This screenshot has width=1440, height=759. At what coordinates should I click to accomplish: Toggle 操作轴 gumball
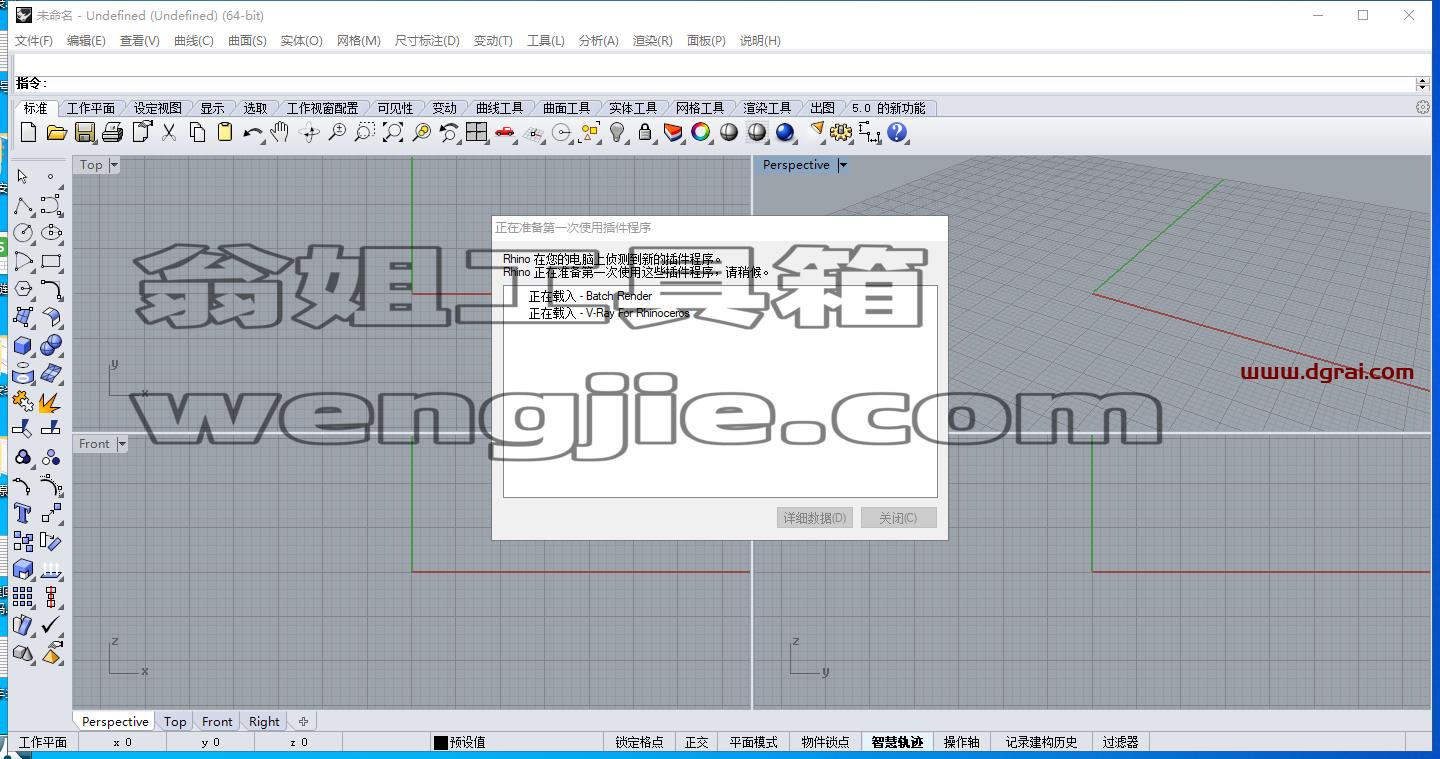tap(962, 742)
